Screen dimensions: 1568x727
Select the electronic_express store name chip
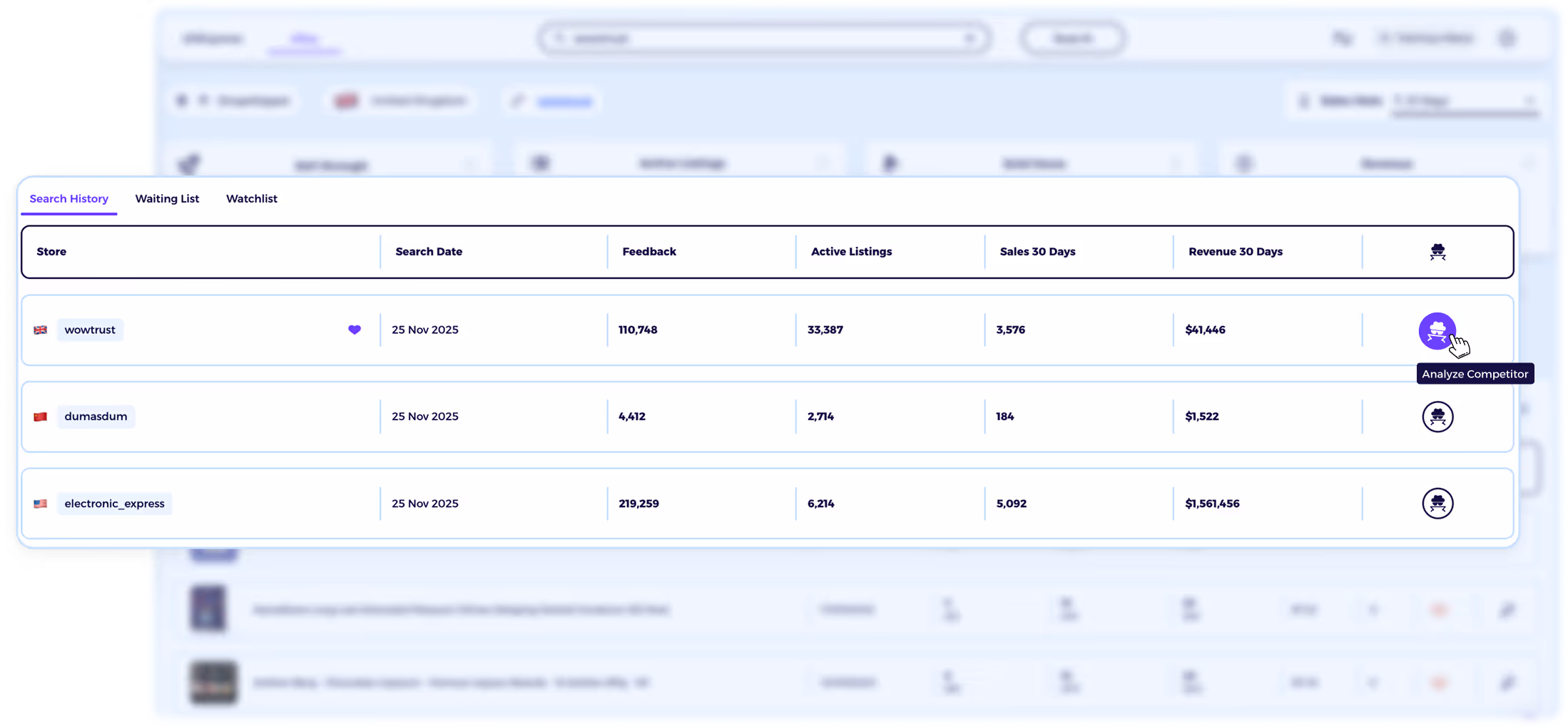point(114,503)
